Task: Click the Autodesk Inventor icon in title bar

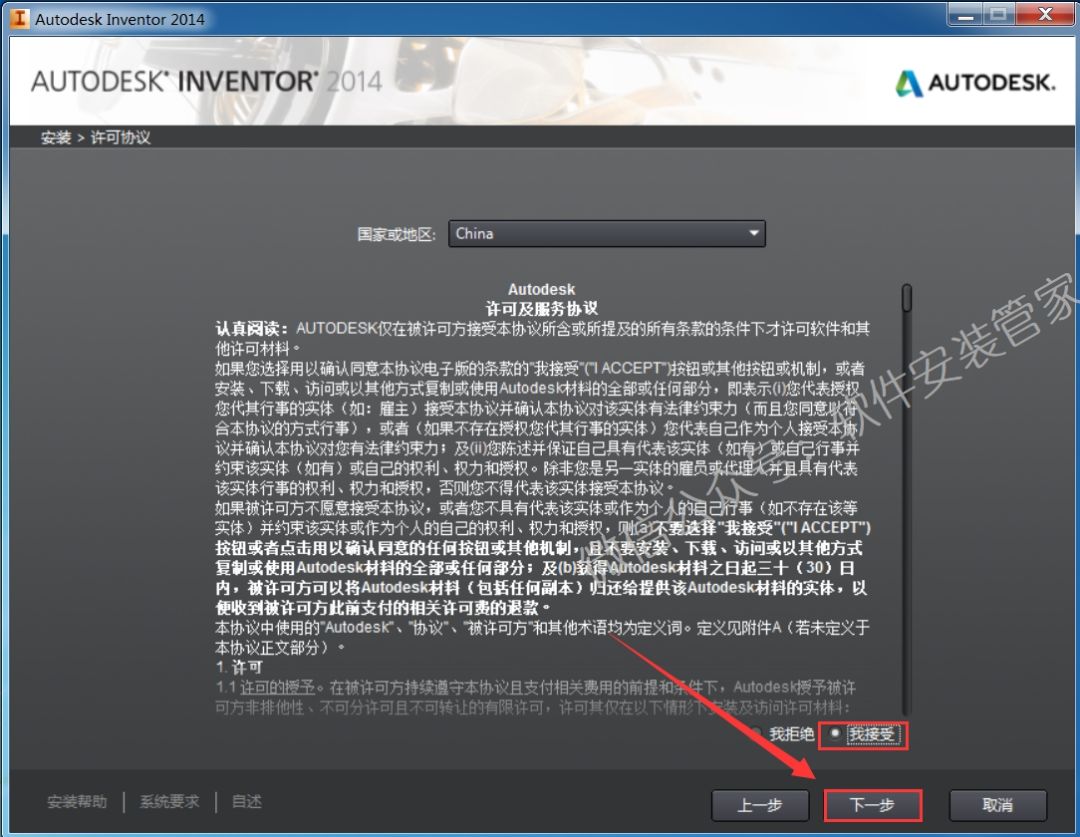Action: click(x=18, y=17)
